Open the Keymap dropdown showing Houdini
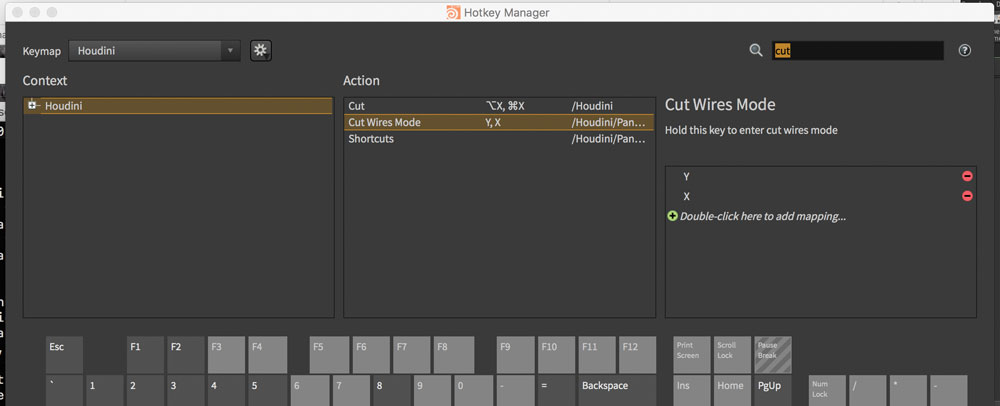 point(154,51)
